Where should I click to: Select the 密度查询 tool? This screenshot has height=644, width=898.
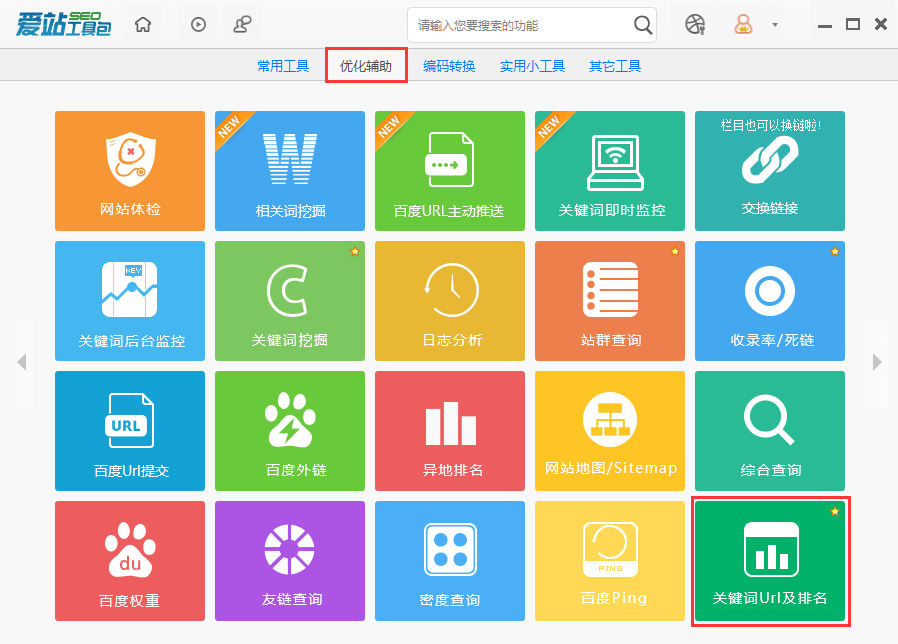tap(449, 560)
